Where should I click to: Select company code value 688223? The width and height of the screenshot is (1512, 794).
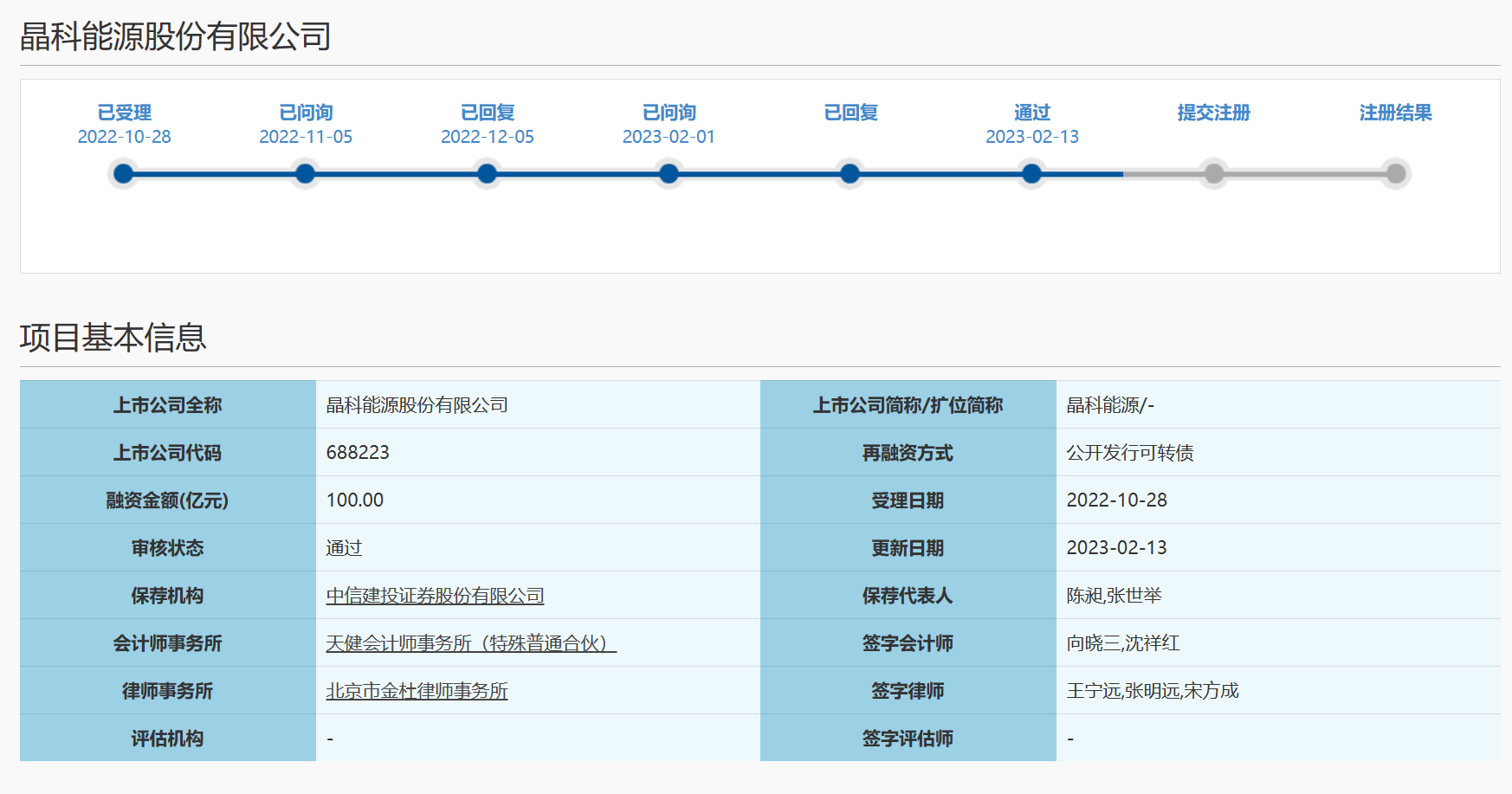(x=358, y=453)
